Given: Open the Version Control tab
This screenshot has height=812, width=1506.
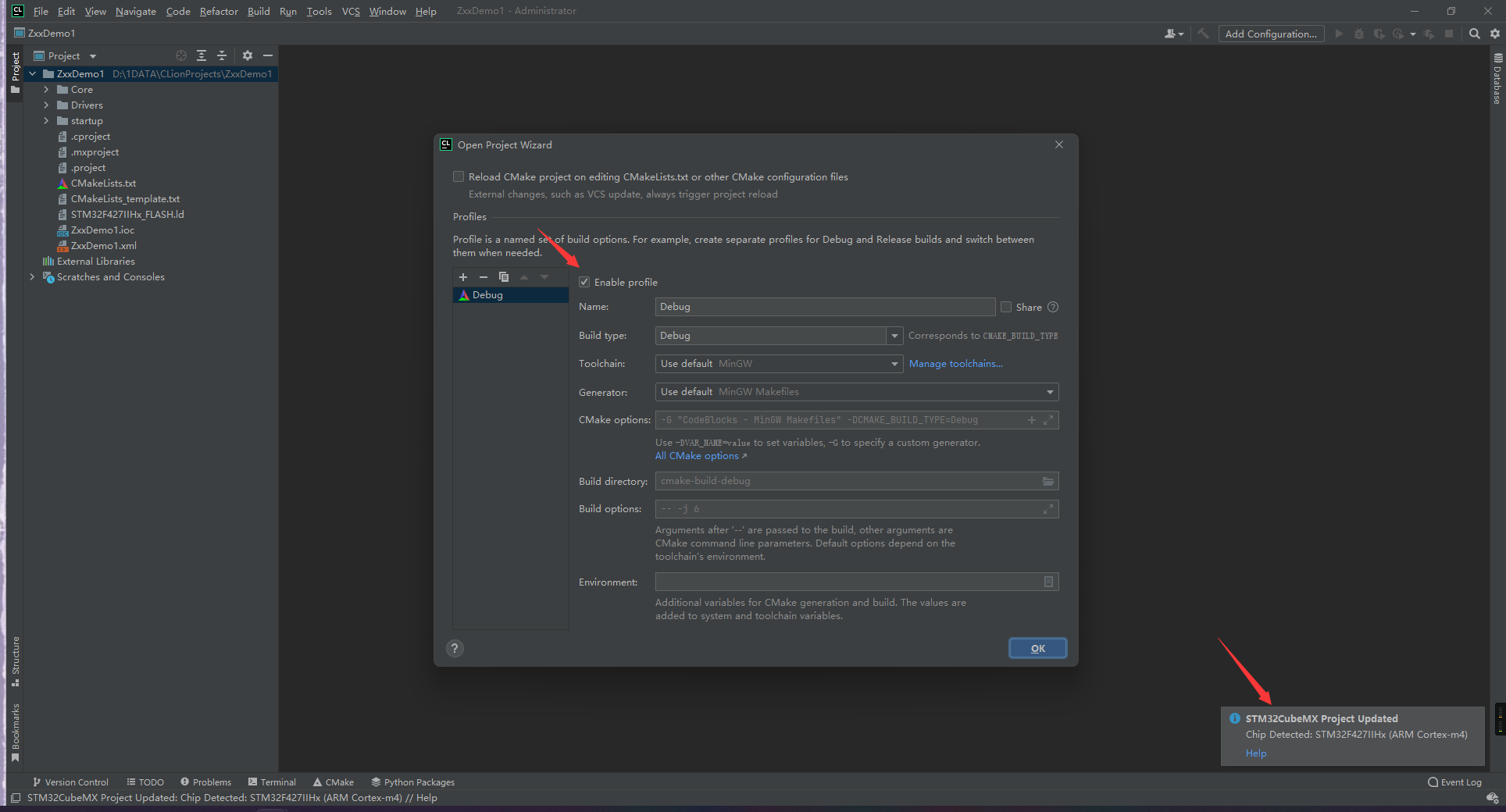Looking at the screenshot, I should click(70, 782).
